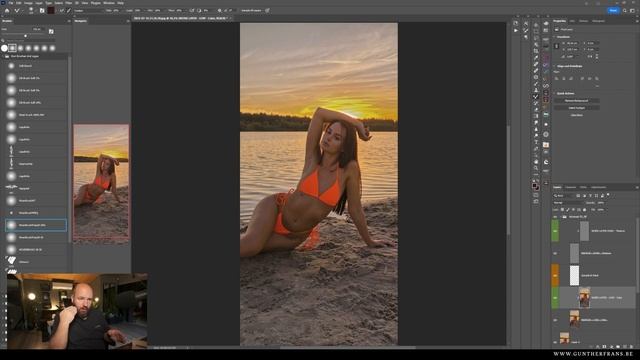Select the highlighted brush preset row
Image resolution: width=640 pixels, height=360 pixels.
(36, 225)
